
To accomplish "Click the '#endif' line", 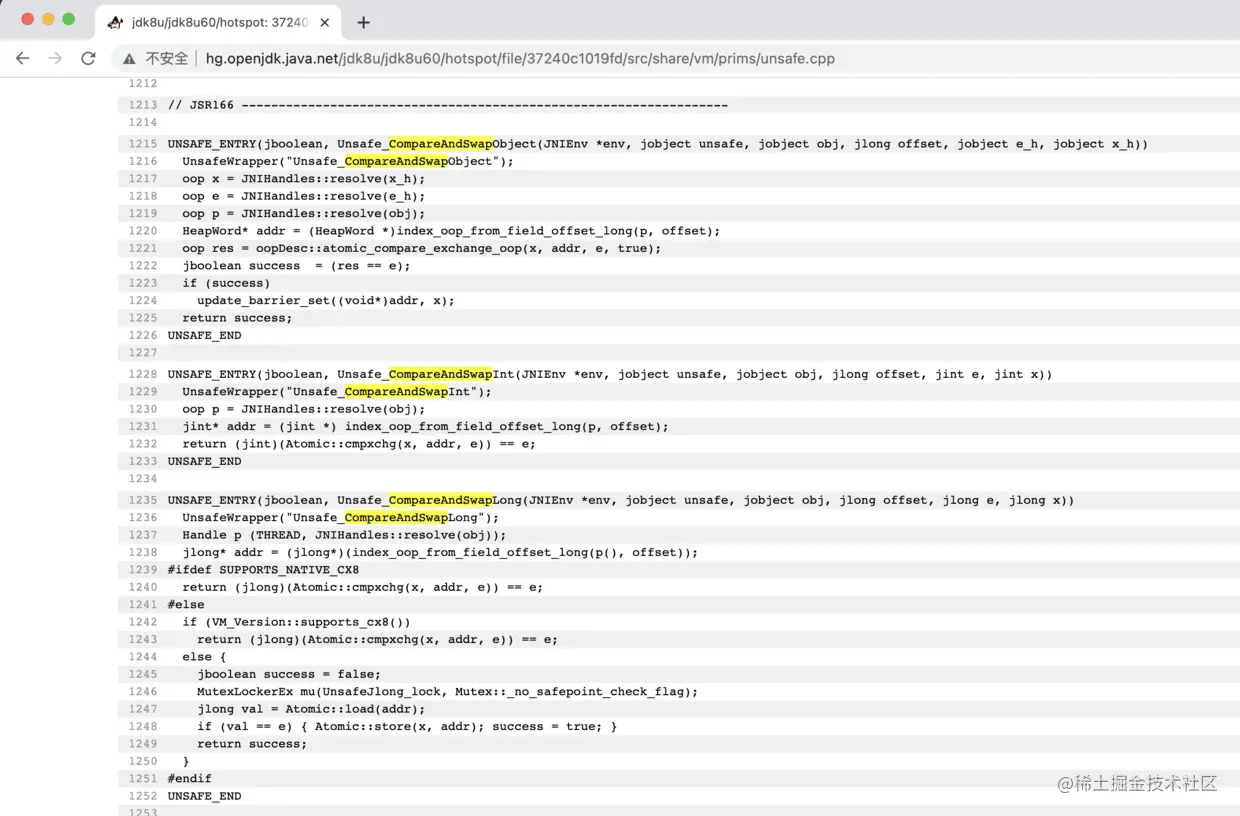I will pyautogui.click(x=190, y=778).
